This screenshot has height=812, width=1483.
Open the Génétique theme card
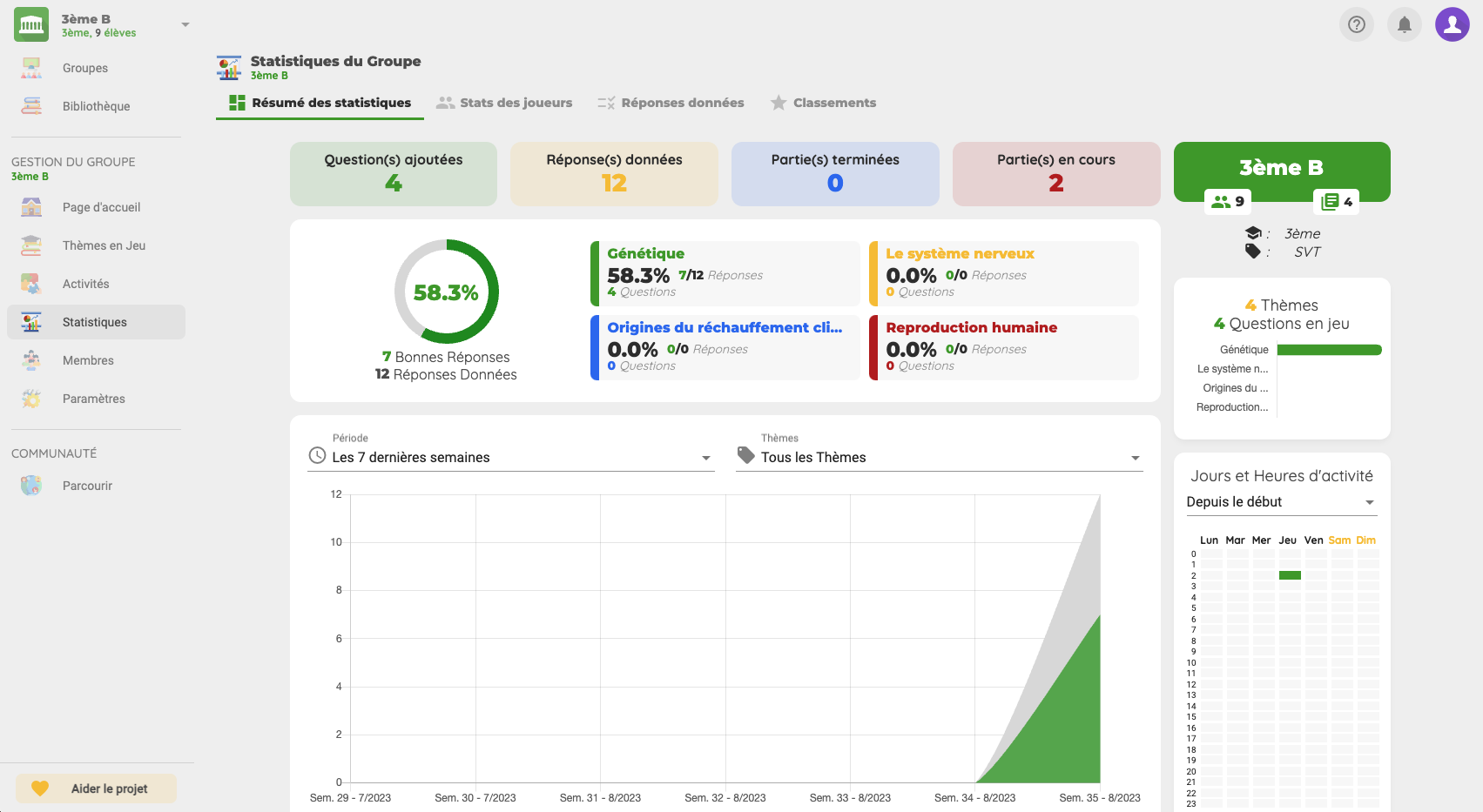725,273
